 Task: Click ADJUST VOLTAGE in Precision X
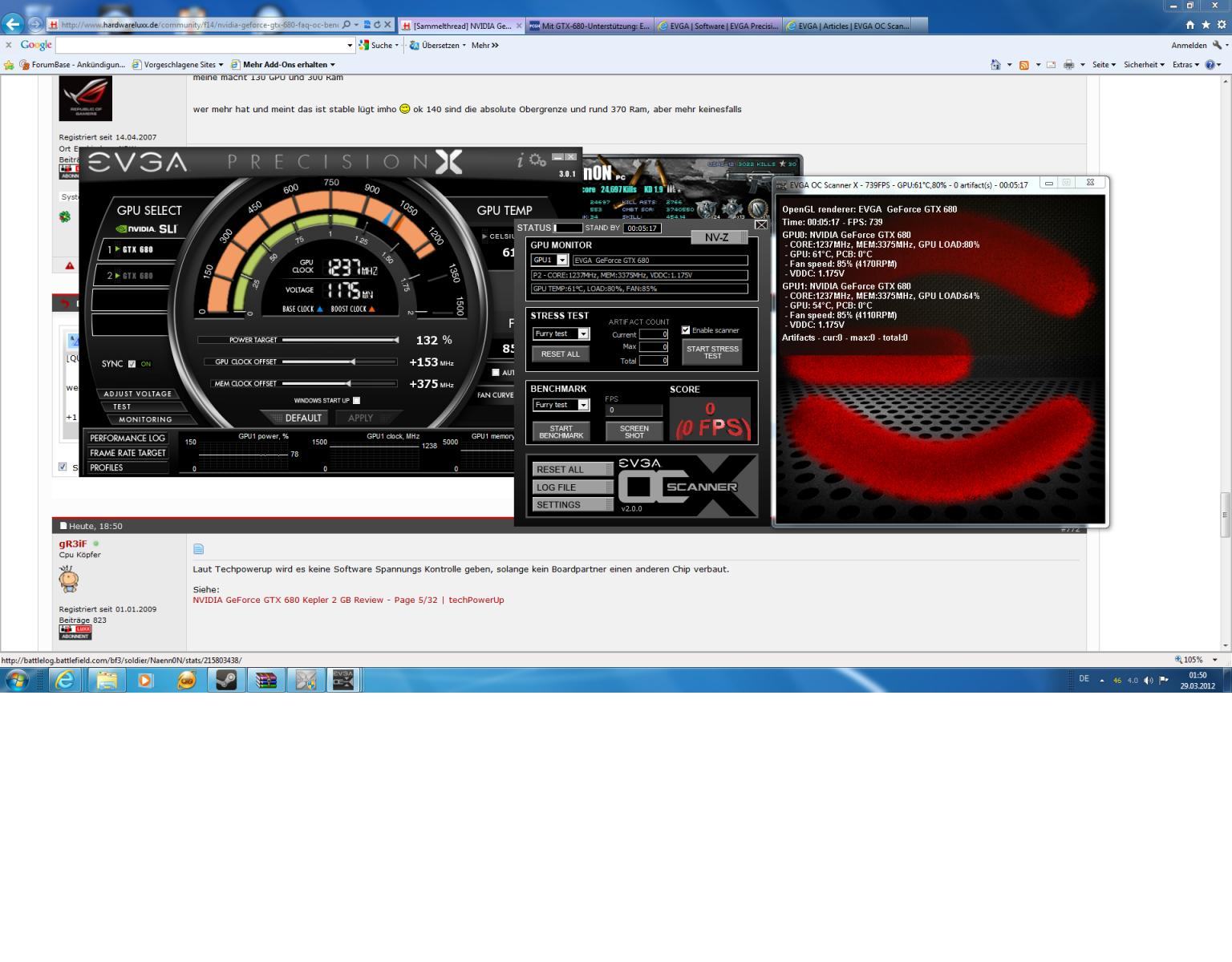pos(137,394)
